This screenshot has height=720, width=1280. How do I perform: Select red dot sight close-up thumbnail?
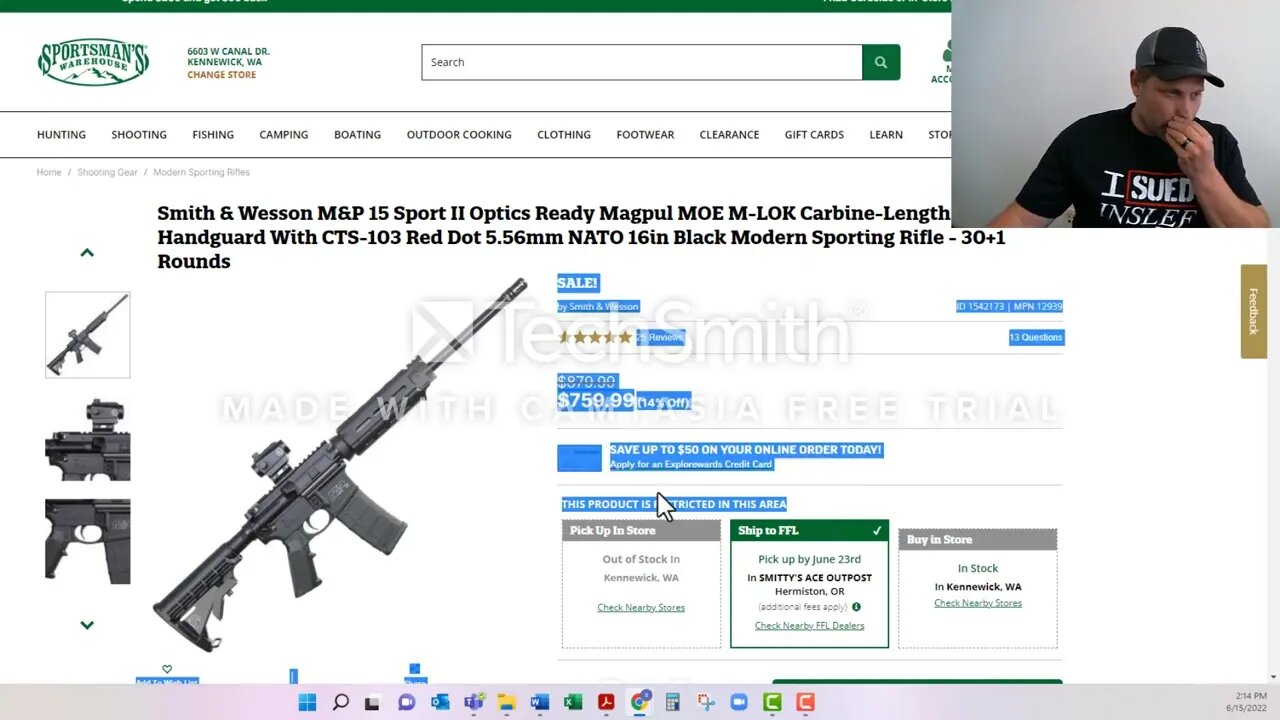87,439
